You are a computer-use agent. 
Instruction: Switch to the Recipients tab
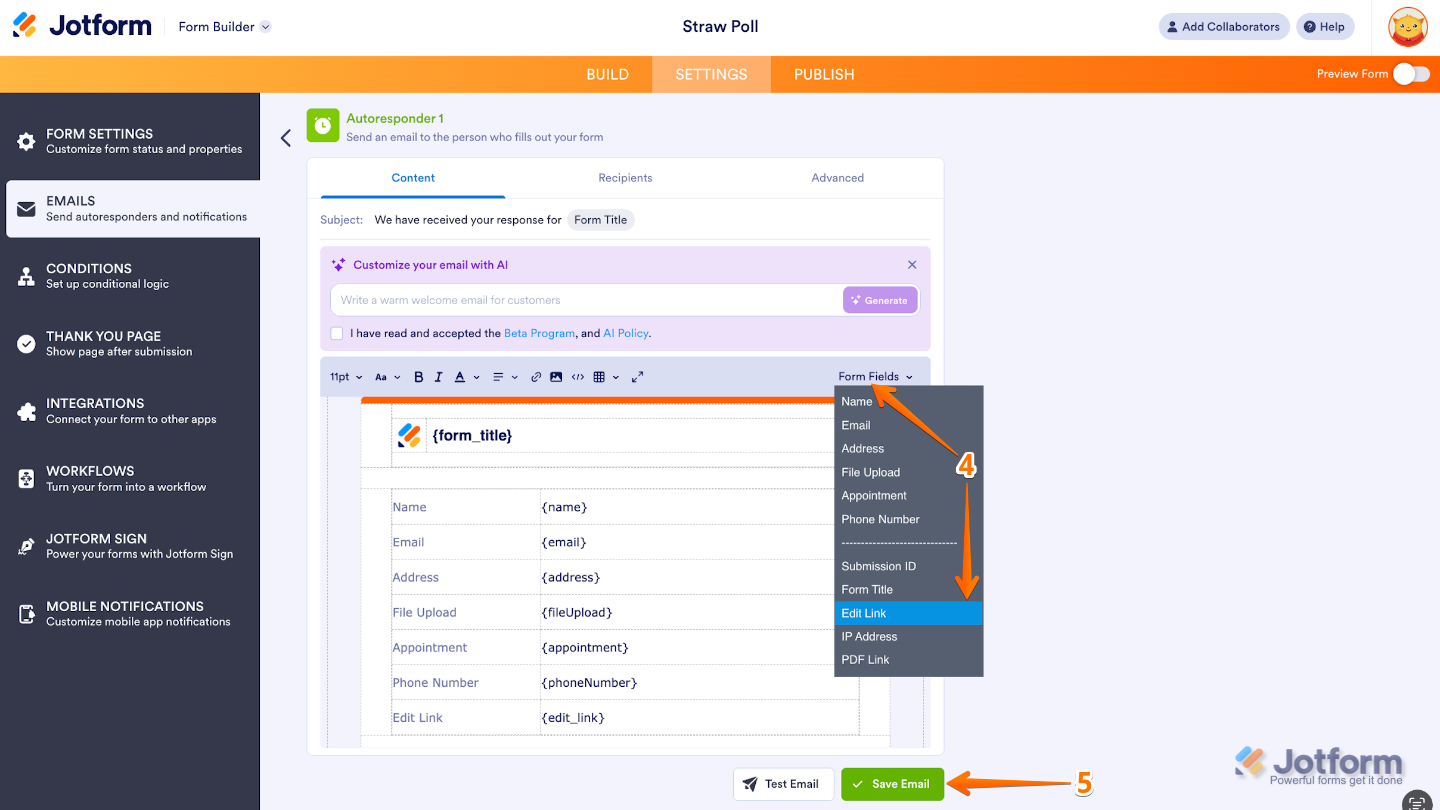pyautogui.click(x=625, y=177)
